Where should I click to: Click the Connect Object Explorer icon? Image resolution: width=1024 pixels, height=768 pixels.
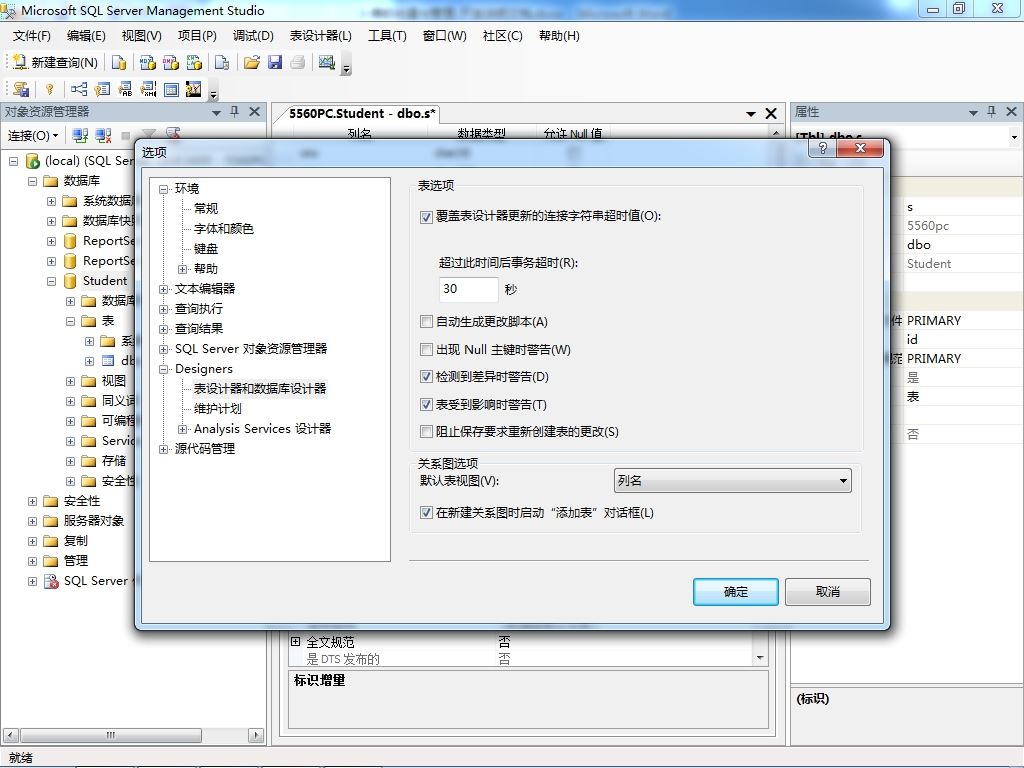pos(80,135)
